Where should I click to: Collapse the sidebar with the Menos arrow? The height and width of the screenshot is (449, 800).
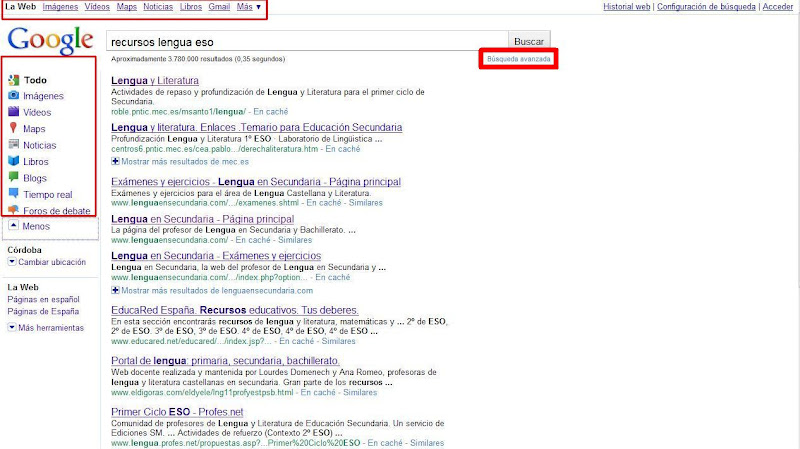coord(14,226)
